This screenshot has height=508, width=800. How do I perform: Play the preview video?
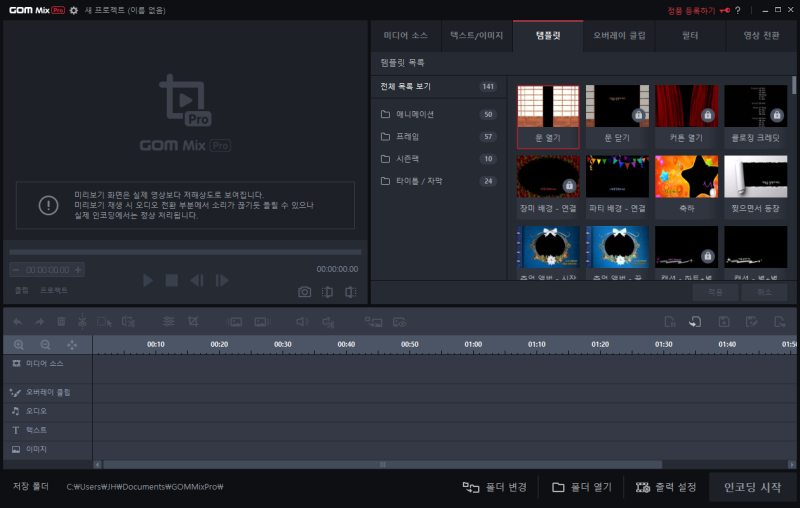pyautogui.click(x=148, y=280)
